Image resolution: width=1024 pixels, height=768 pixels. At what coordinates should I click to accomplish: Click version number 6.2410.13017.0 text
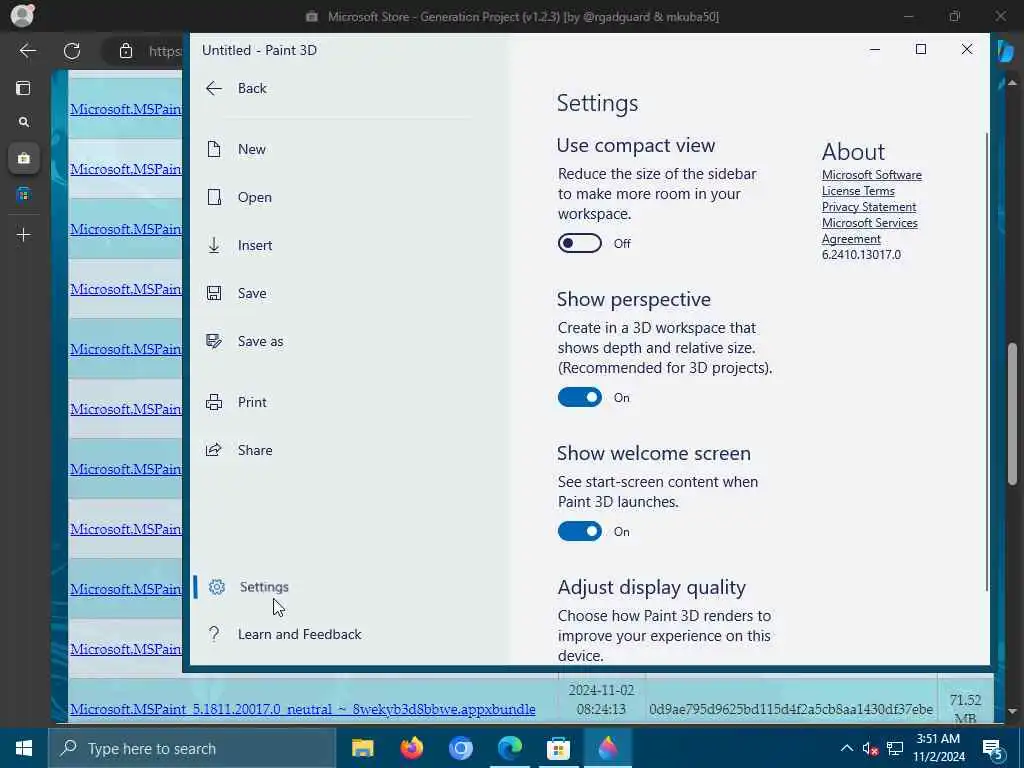point(861,255)
